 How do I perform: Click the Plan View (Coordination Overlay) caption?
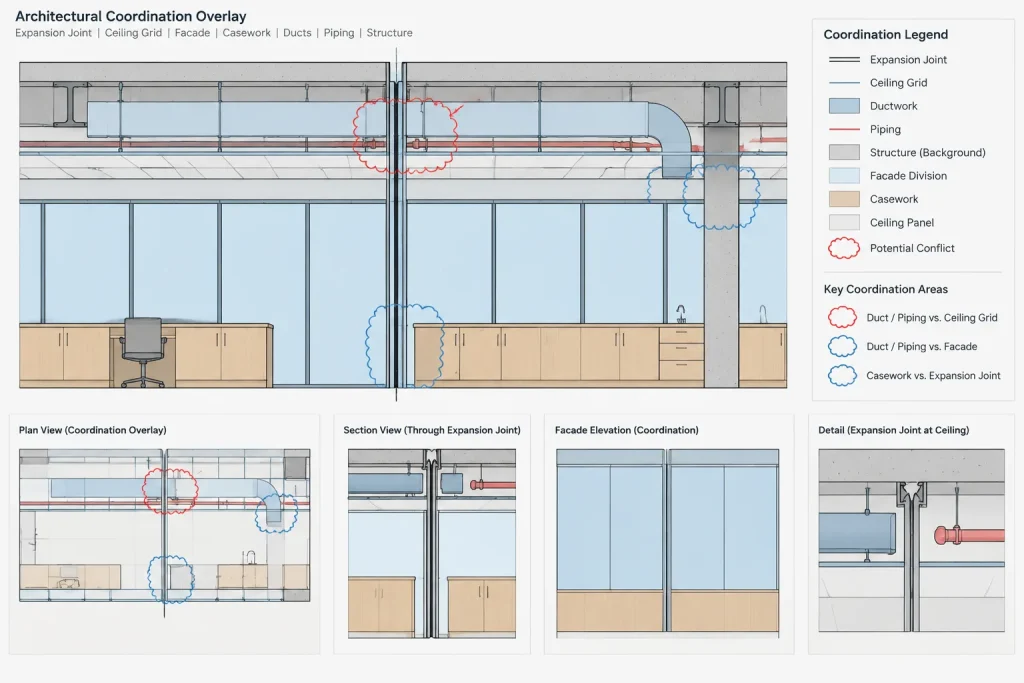click(x=93, y=430)
